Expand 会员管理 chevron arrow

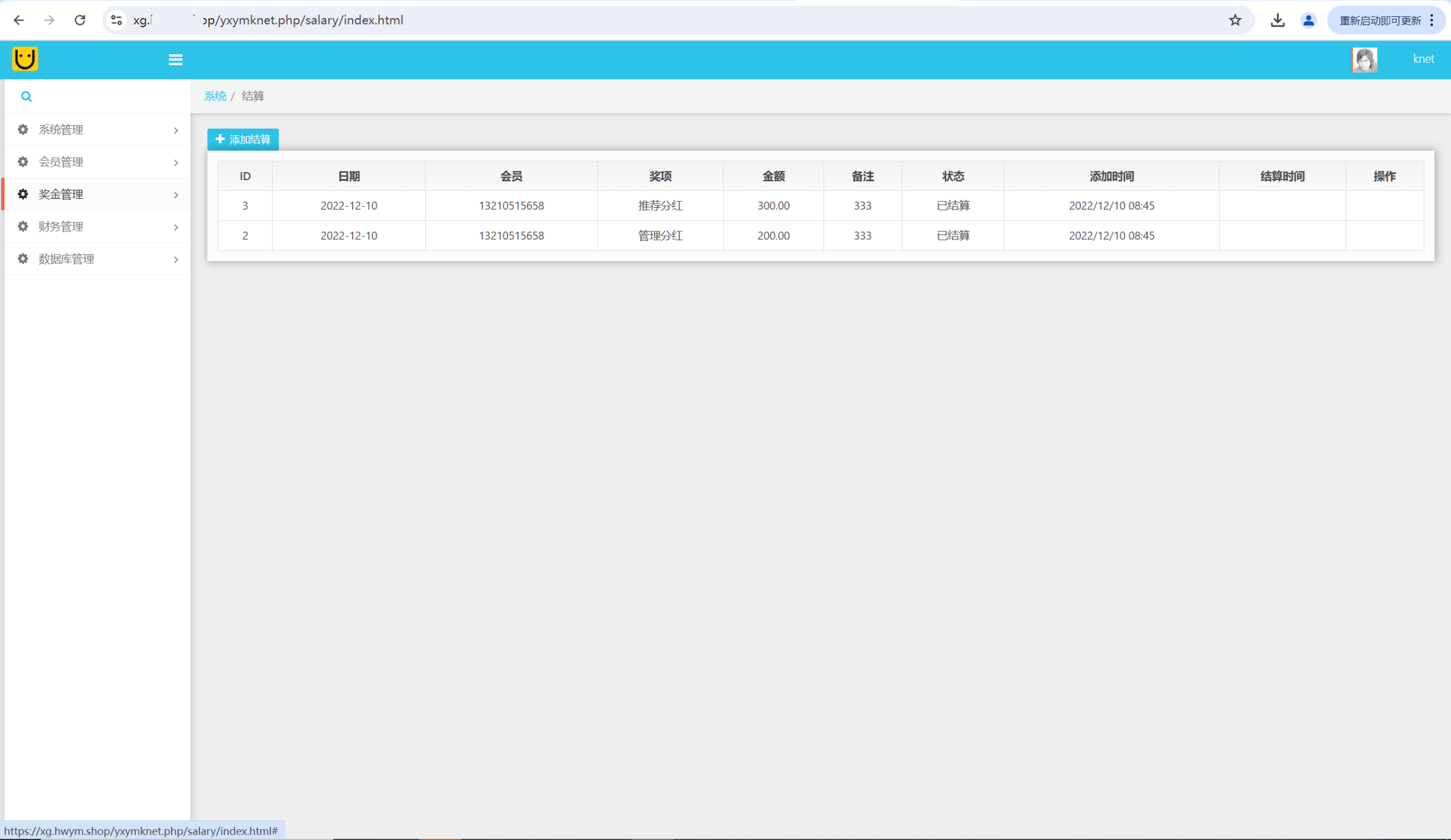176,163
